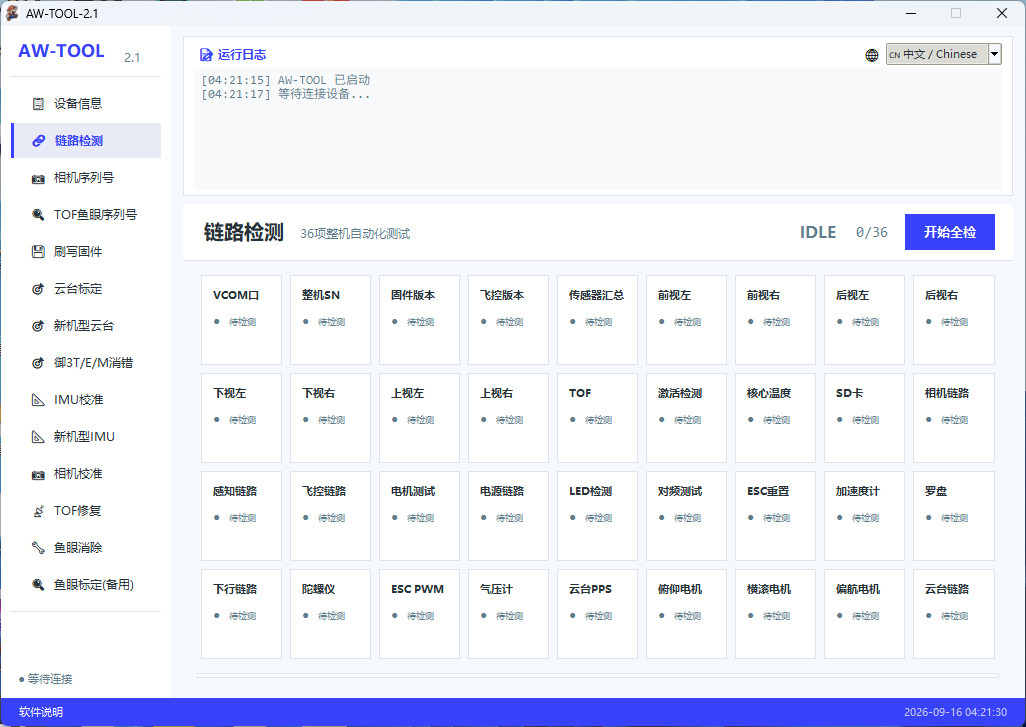Go to the IMU校准 page
This screenshot has width=1026, height=727.
click(x=86, y=400)
